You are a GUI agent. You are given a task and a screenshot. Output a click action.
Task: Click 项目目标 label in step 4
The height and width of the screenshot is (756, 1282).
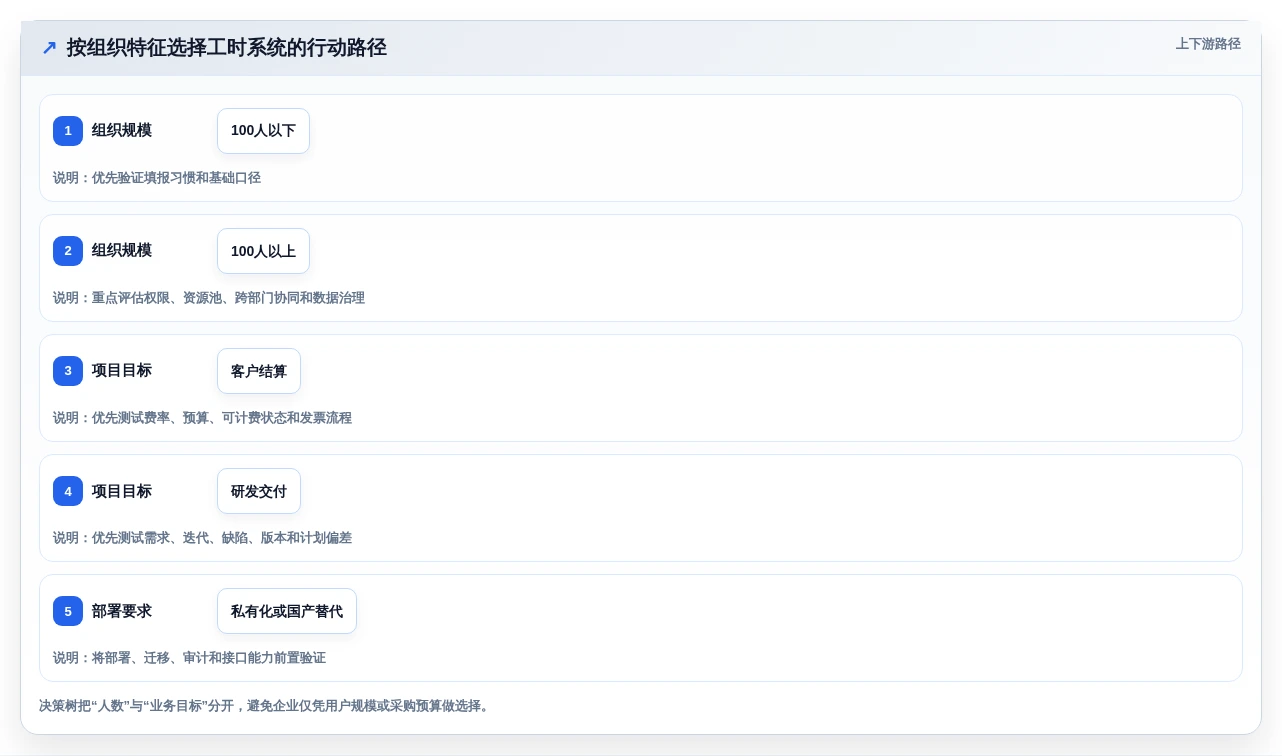[122, 491]
